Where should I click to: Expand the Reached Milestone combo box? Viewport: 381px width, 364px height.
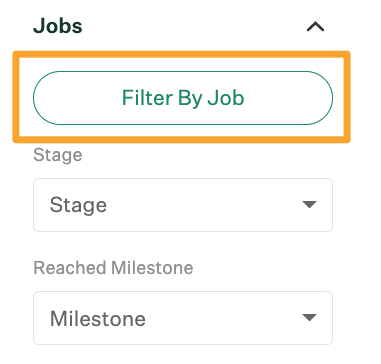pyautogui.click(x=183, y=318)
